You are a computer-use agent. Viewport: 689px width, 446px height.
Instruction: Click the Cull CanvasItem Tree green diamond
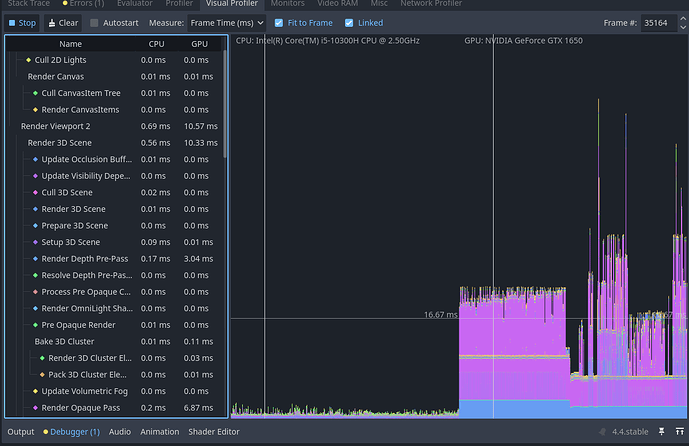click(35, 93)
